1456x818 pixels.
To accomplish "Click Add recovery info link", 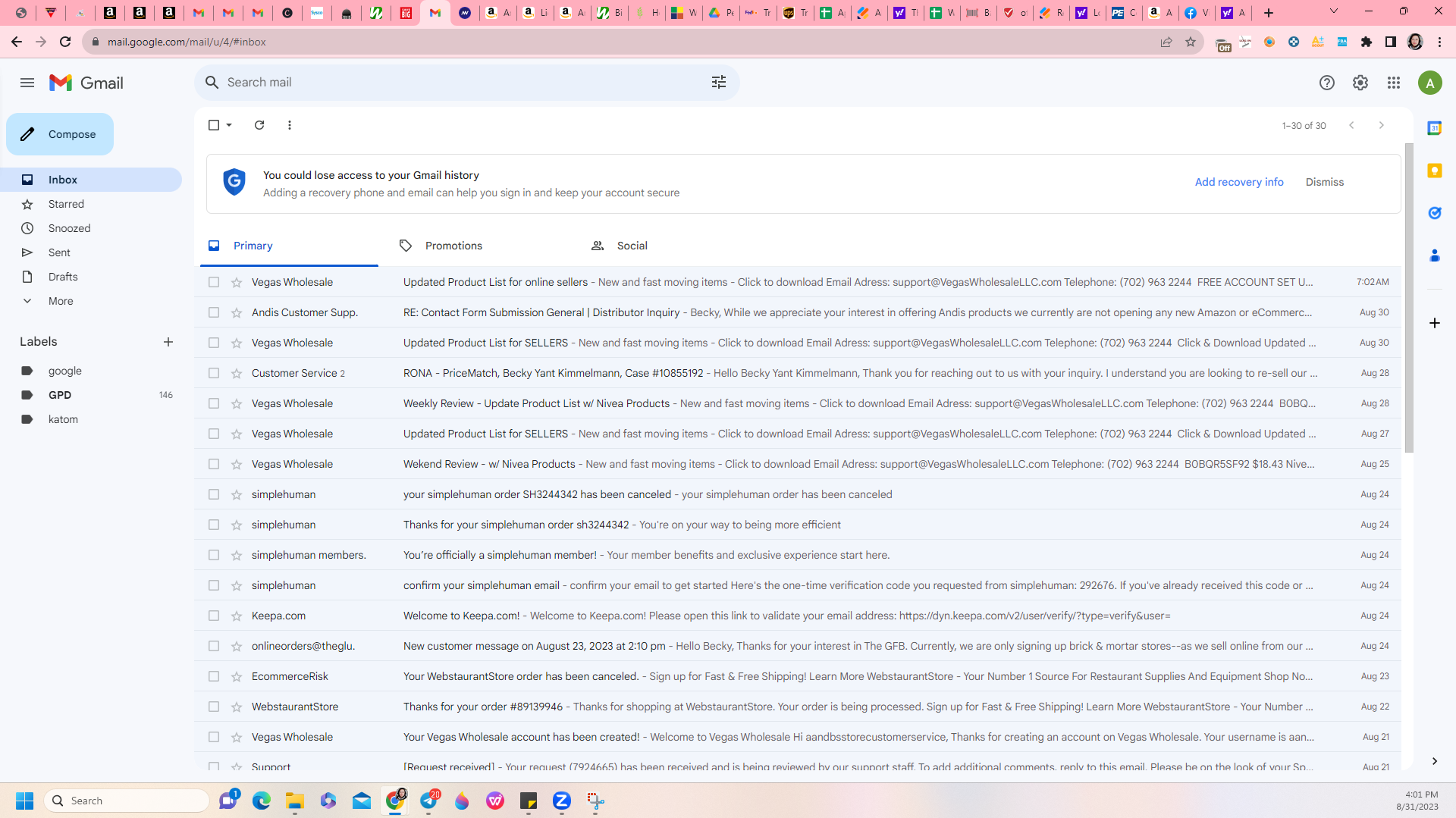I will coord(1239,182).
